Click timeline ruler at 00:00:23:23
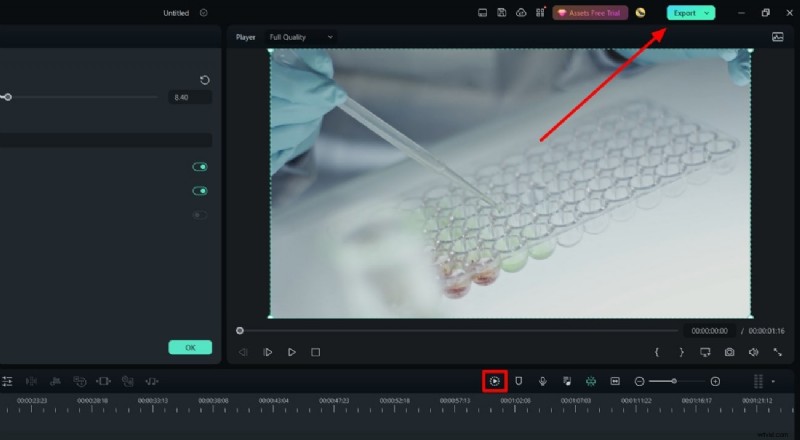800x440 pixels. 32,401
